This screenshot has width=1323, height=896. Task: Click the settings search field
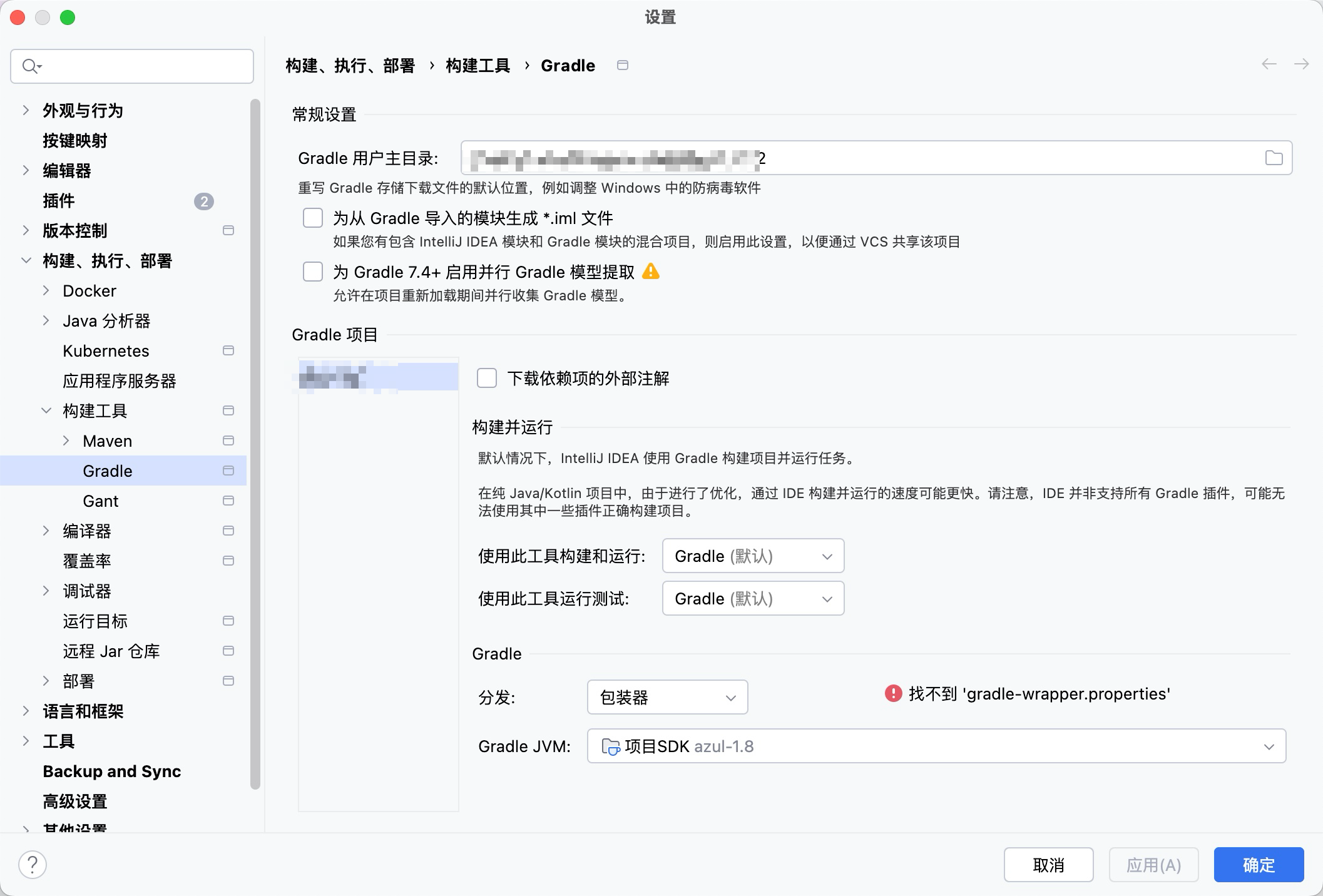click(132, 66)
